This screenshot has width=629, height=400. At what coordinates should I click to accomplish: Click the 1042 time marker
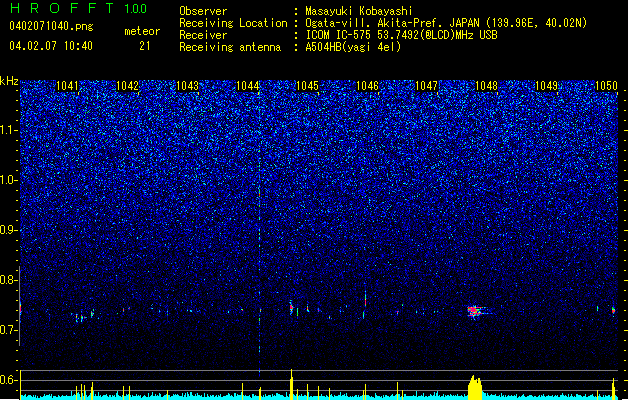click(x=127, y=86)
